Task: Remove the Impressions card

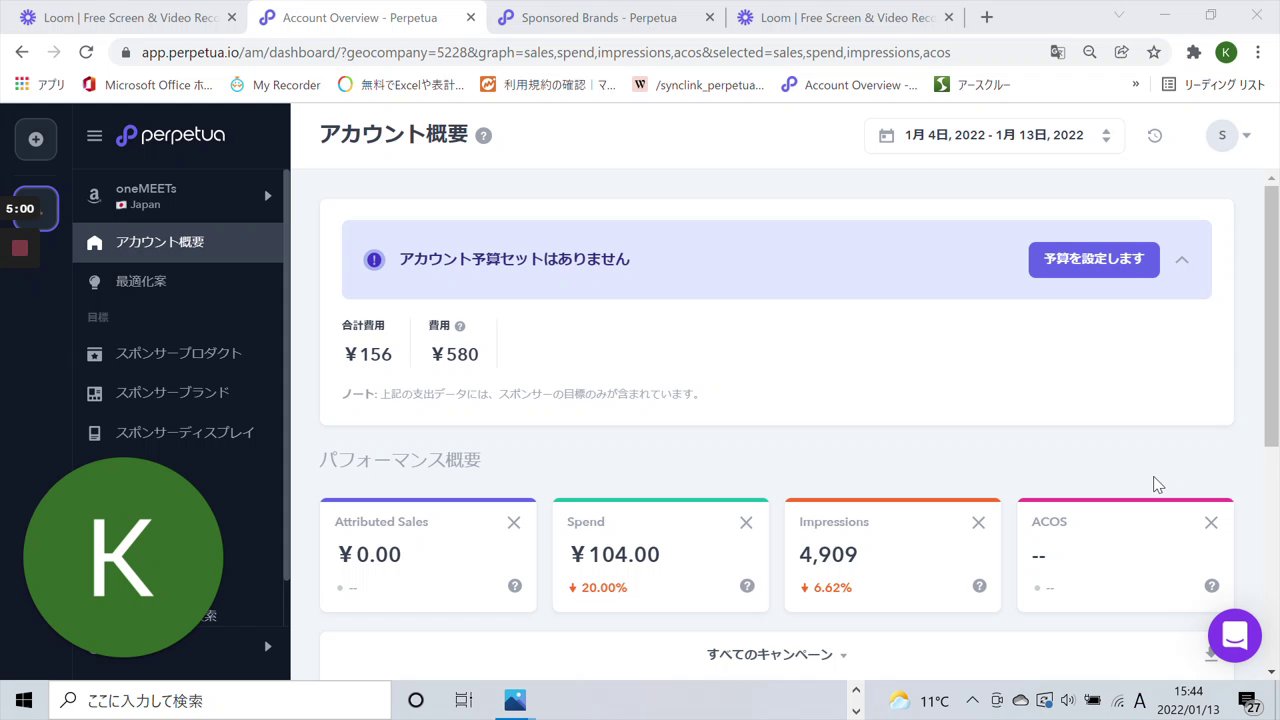Action: tap(979, 522)
